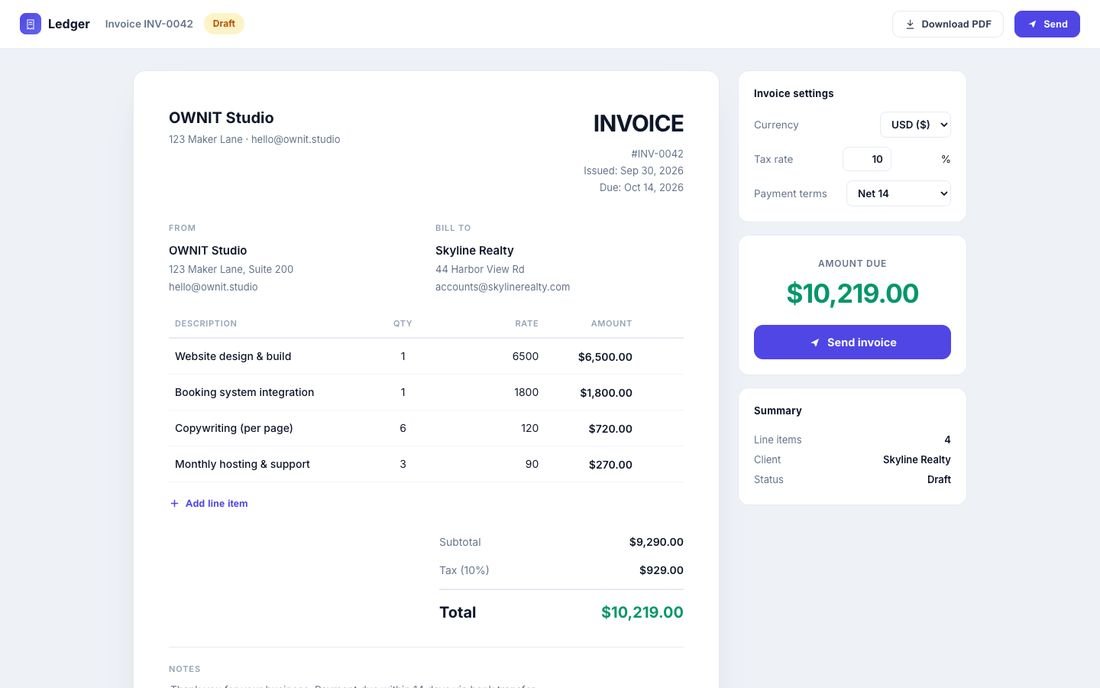Click the Add line item link
Image resolution: width=1100 pixels, height=688 pixels.
[x=209, y=504]
